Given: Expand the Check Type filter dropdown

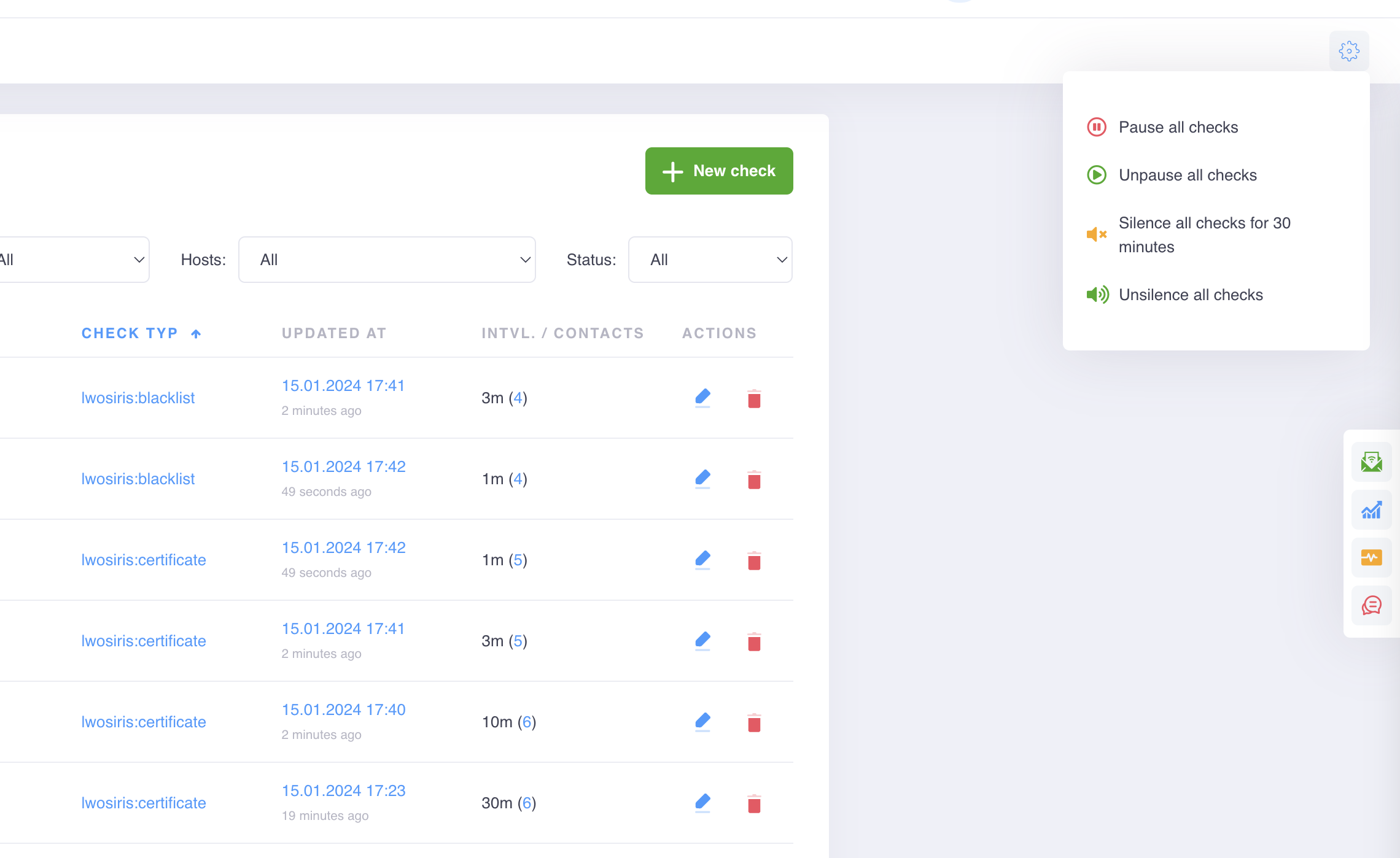Looking at the screenshot, I should (x=69, y=259).
